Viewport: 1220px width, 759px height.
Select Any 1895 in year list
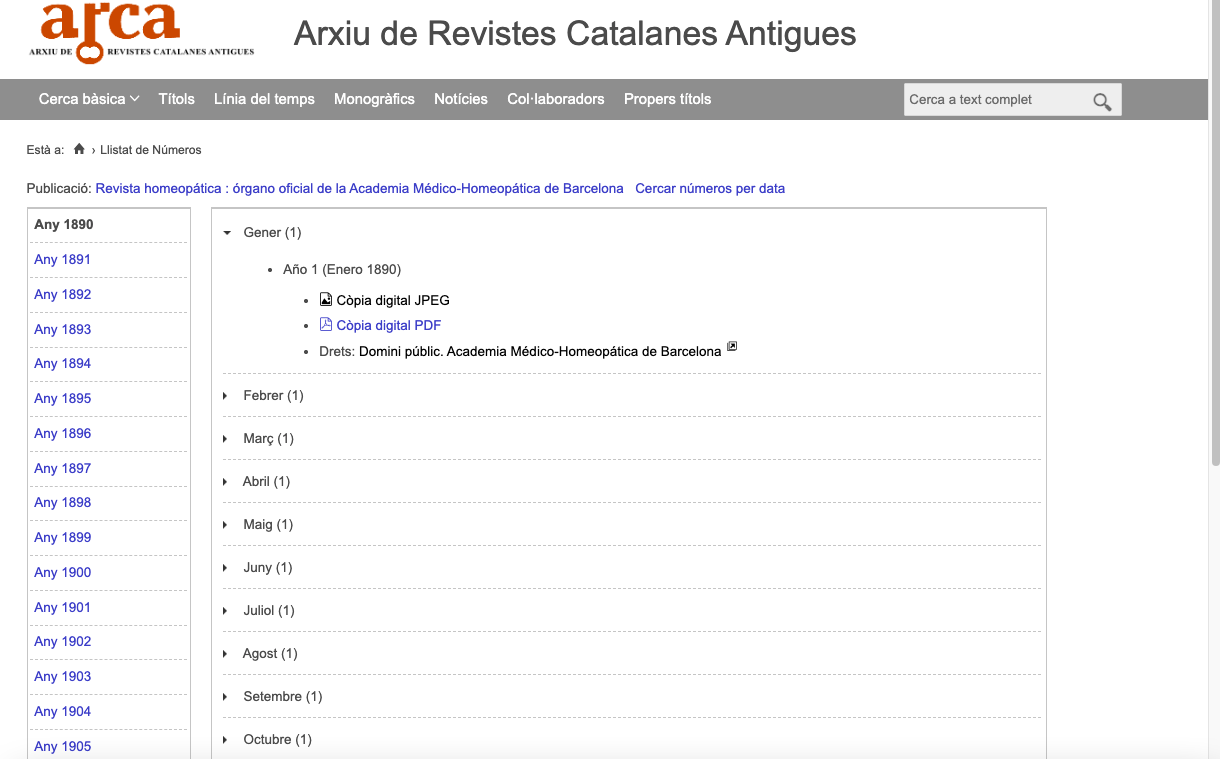[62, 399]
